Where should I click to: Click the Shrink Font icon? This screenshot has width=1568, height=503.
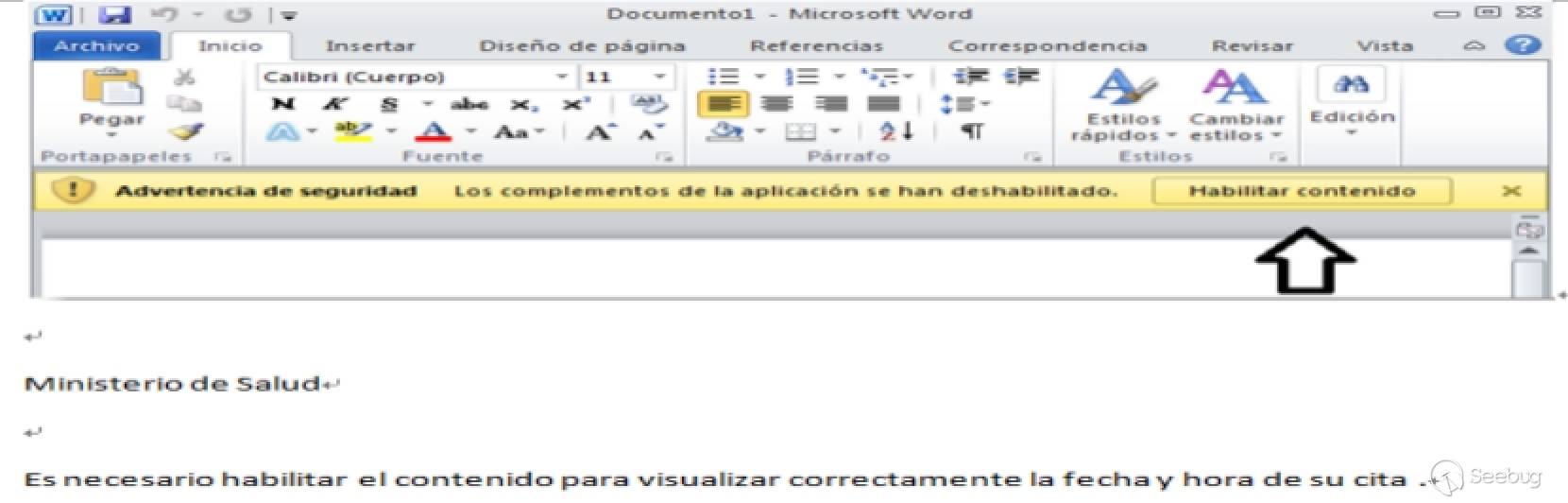[x=652, y=131]
